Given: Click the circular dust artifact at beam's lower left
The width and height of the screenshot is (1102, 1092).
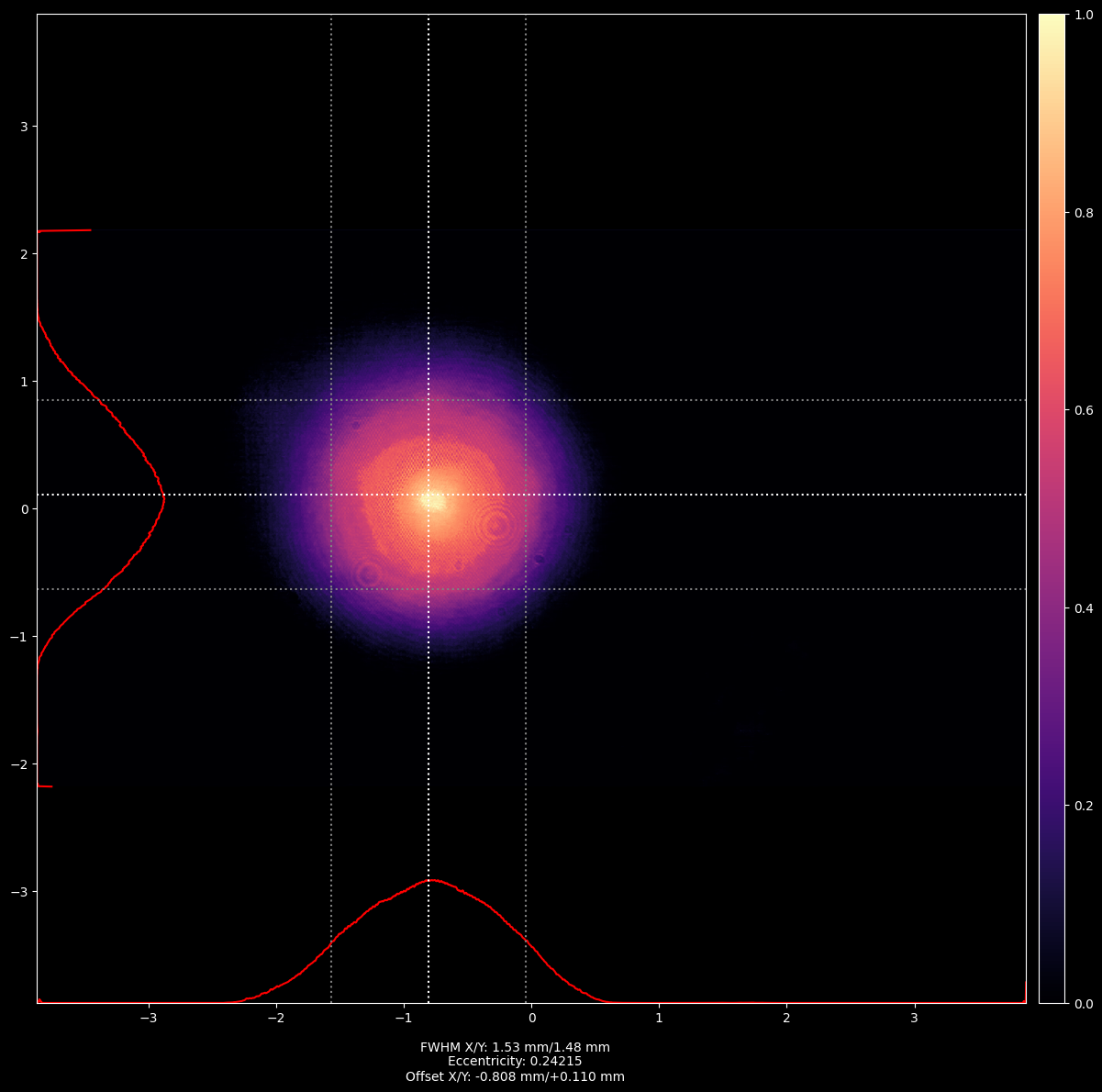Looking at the screenshot, I should (x=369, y=574).
